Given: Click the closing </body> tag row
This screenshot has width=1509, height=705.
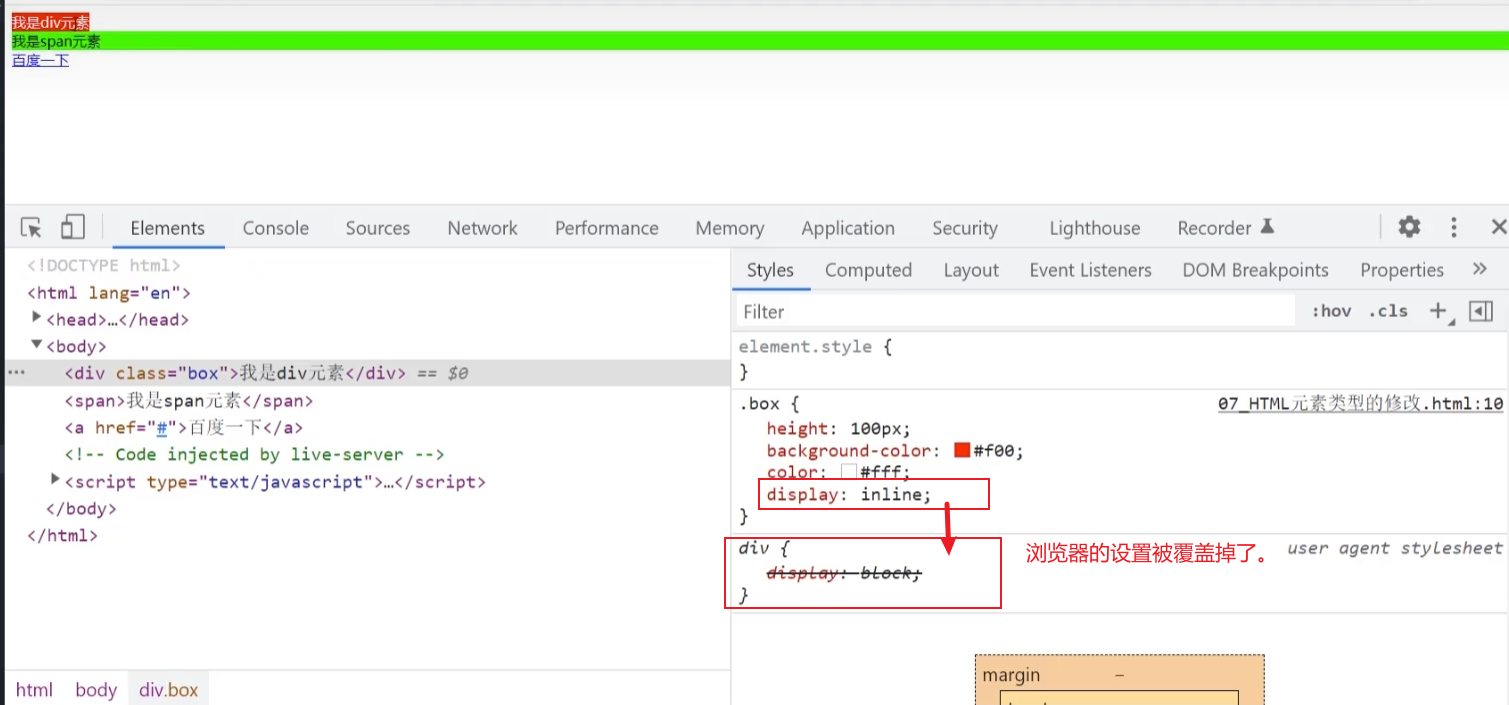Looking at the screenshot, I should coord(81,508).
